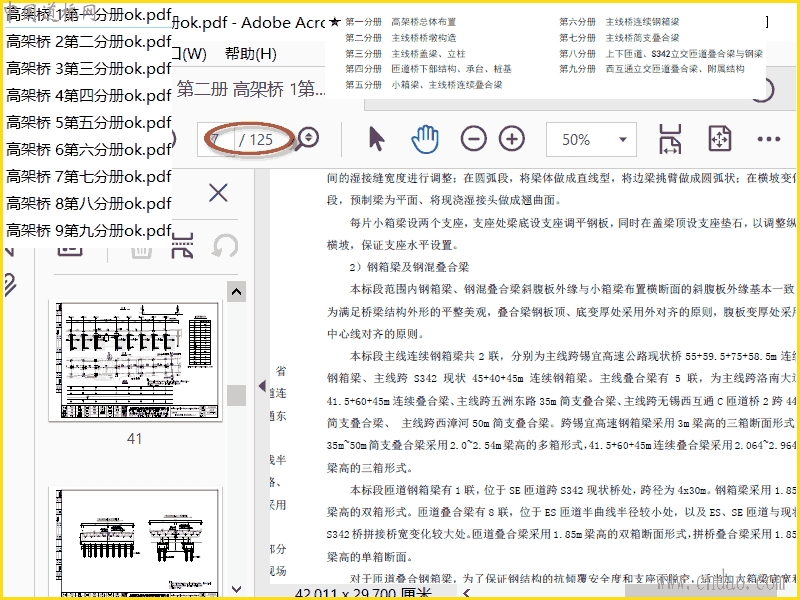Open file 高架桥 4第四分册ok.pdf
Screen dimensions: 800x600
(88, 95)
